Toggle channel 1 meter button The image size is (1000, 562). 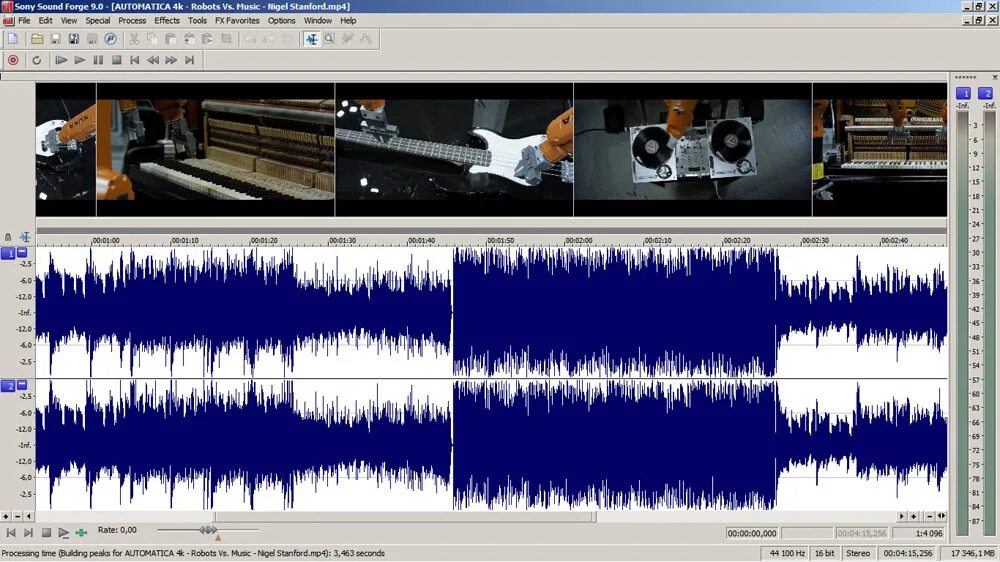coord(963,93)
